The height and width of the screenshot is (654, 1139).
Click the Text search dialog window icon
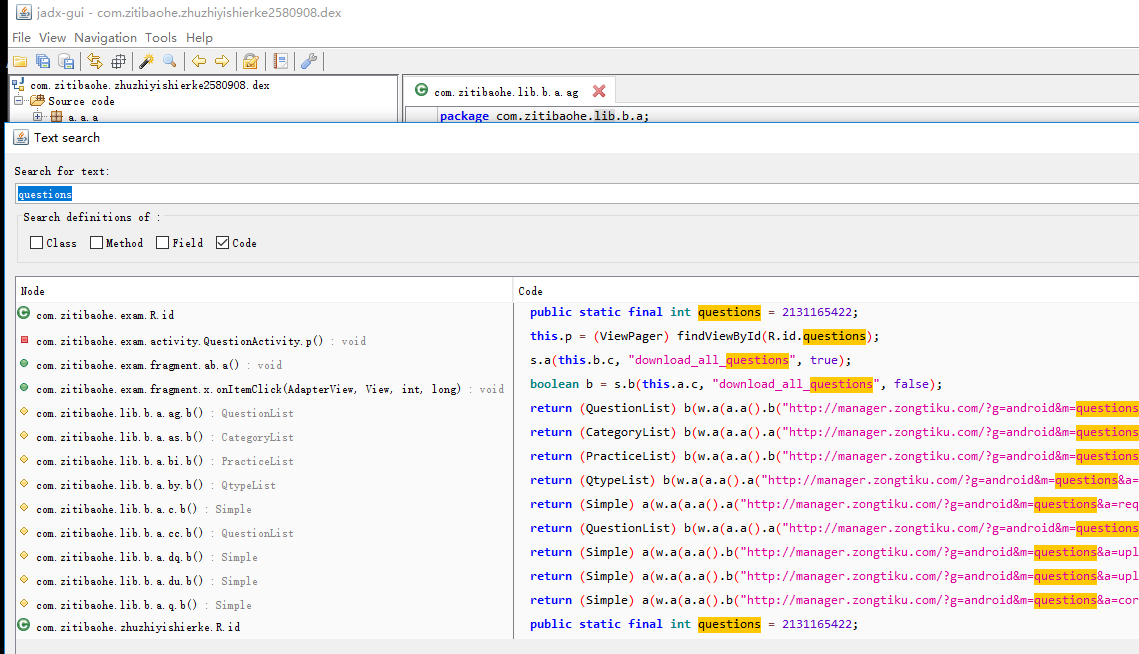click(x=21, y=137)
